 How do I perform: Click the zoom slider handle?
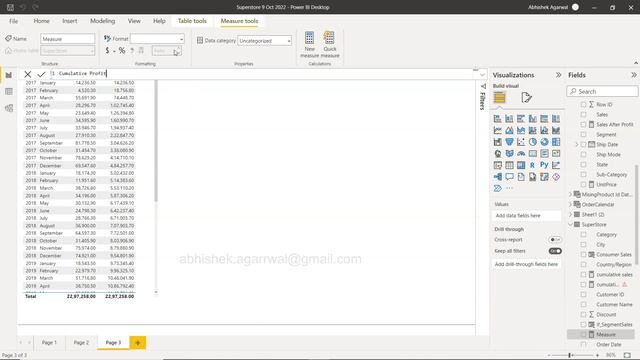570,355
